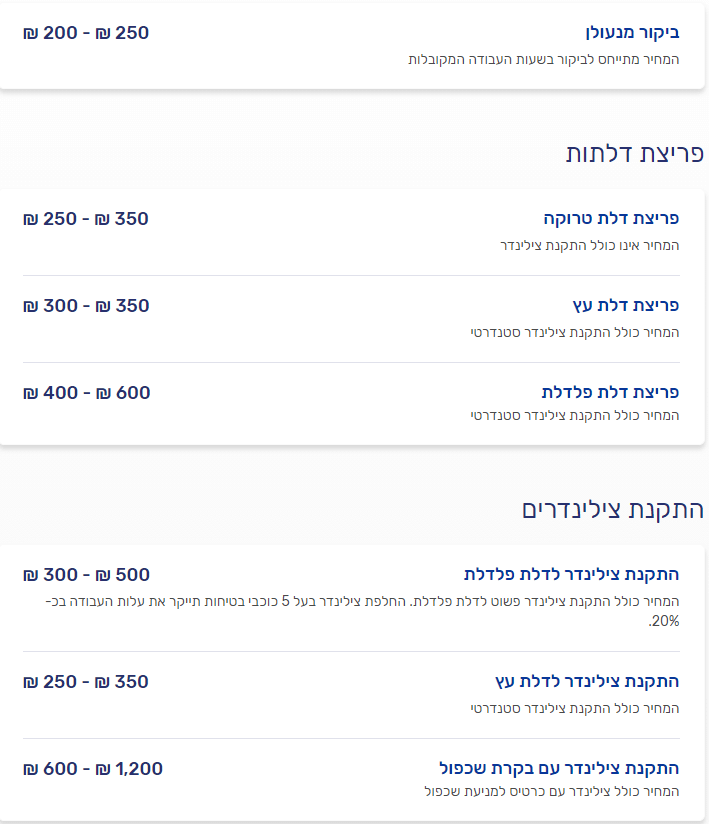Click the note about 5-star security cylinder

coord(363,611)
